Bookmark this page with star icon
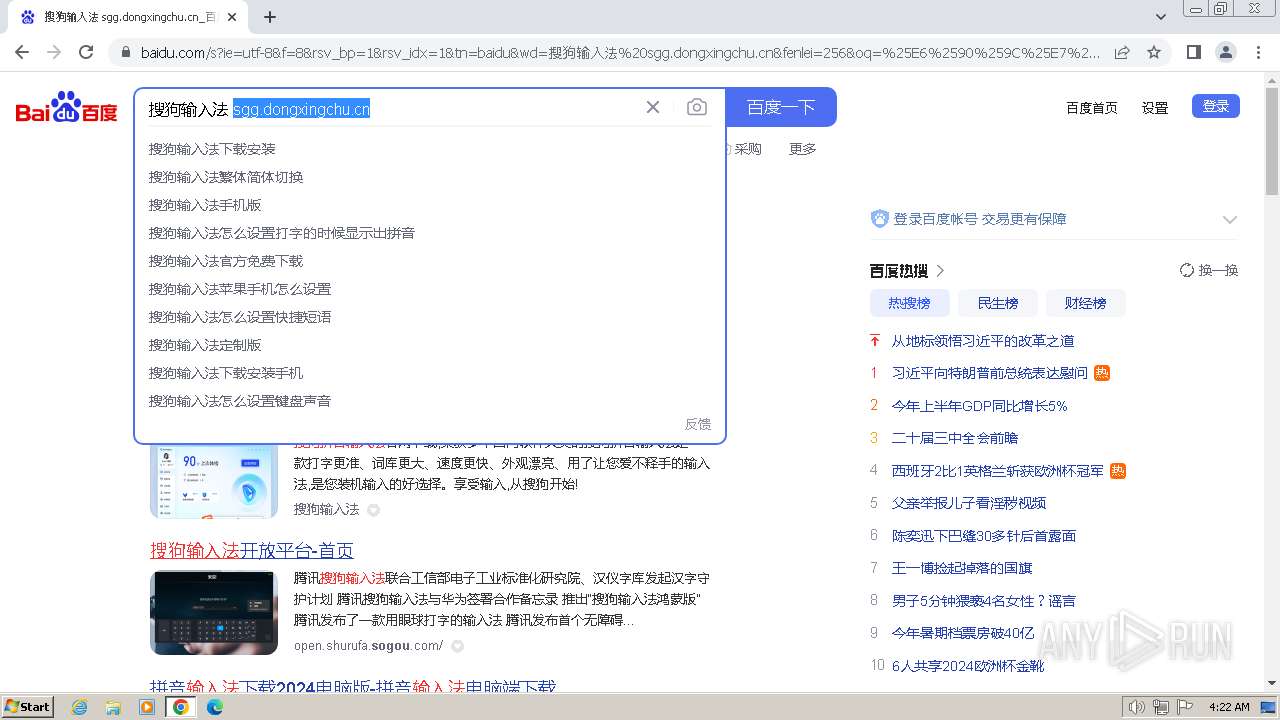Viewport: 1280px width, 720px height. coord(1154,52)
